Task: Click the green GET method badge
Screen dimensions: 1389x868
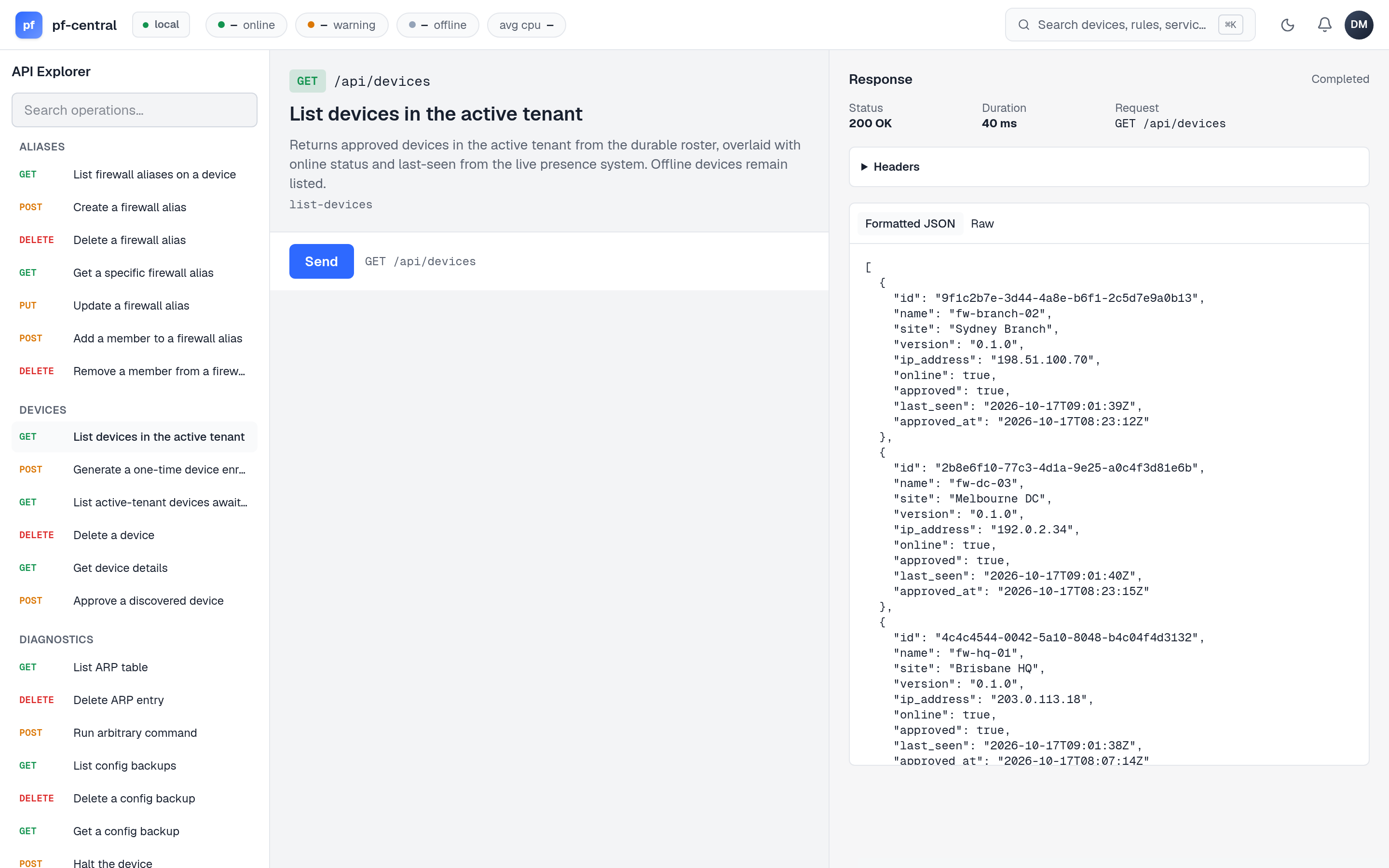Action: pos(307,81)
